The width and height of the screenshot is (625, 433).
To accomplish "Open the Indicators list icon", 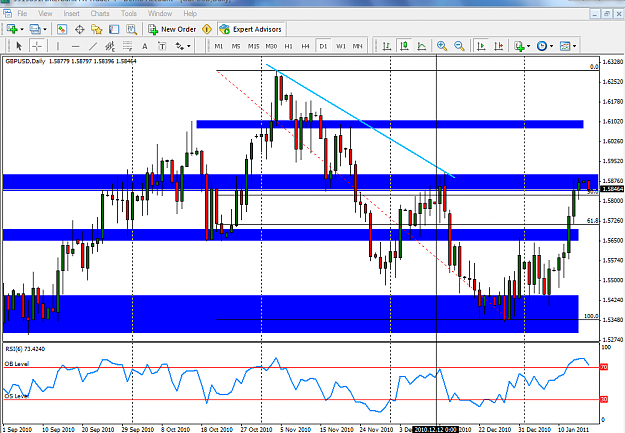I will (519, 46).
